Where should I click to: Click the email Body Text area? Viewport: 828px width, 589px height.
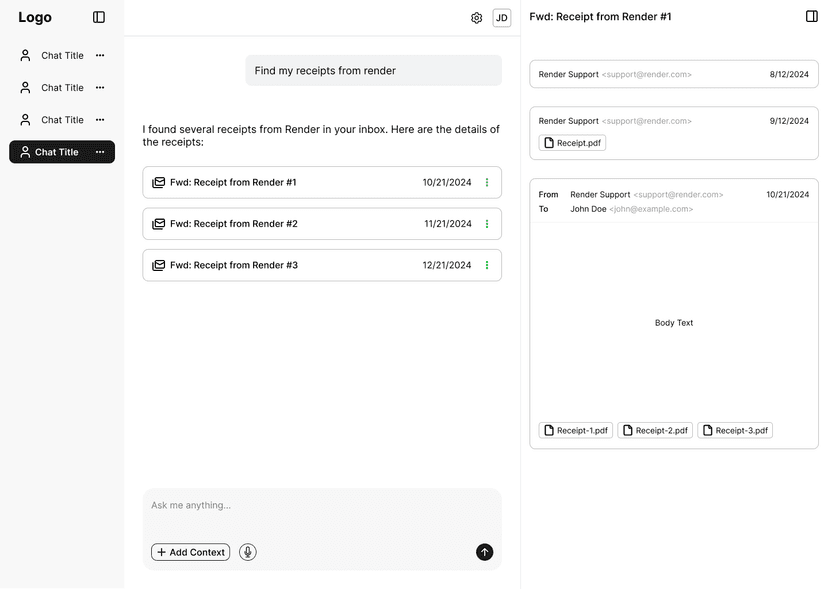click(674, 323)
